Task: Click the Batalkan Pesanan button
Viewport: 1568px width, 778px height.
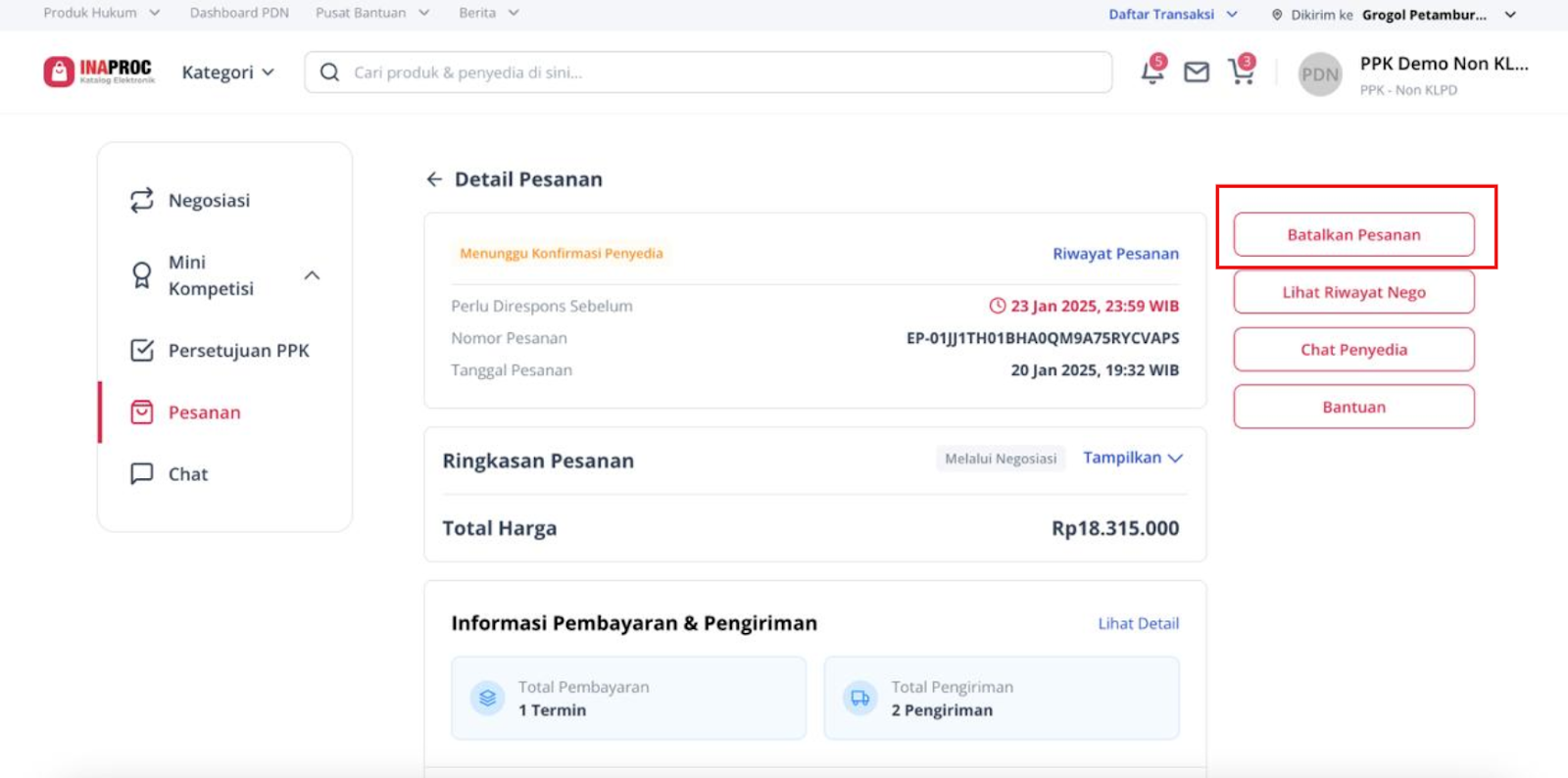Action: 1353,234
